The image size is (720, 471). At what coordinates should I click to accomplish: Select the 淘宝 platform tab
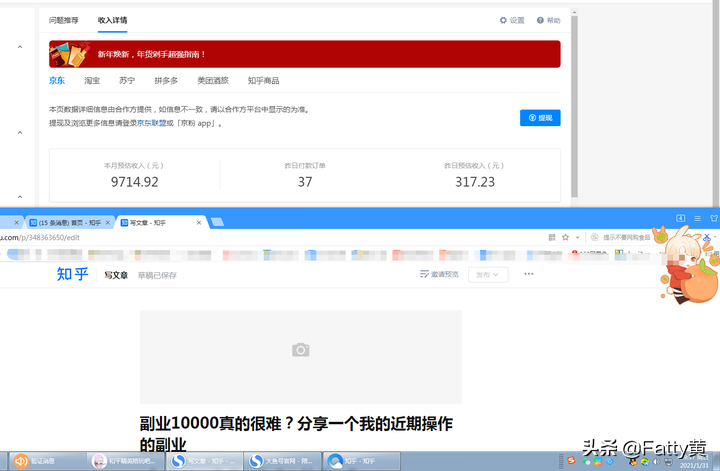tap(92, 80)
